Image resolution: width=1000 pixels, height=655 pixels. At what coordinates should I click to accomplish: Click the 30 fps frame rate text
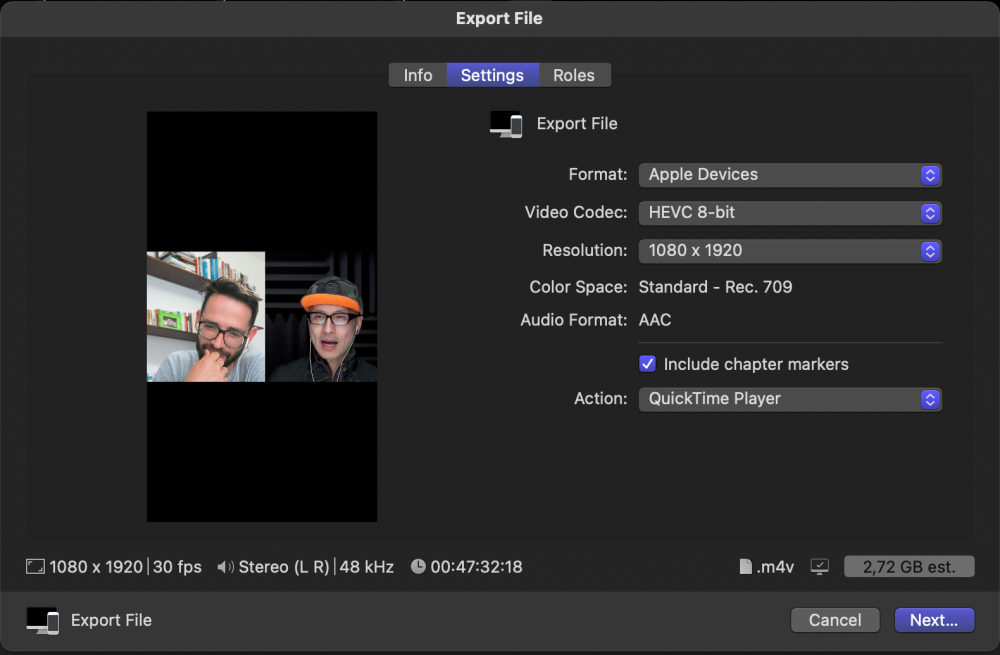[177, 566]
